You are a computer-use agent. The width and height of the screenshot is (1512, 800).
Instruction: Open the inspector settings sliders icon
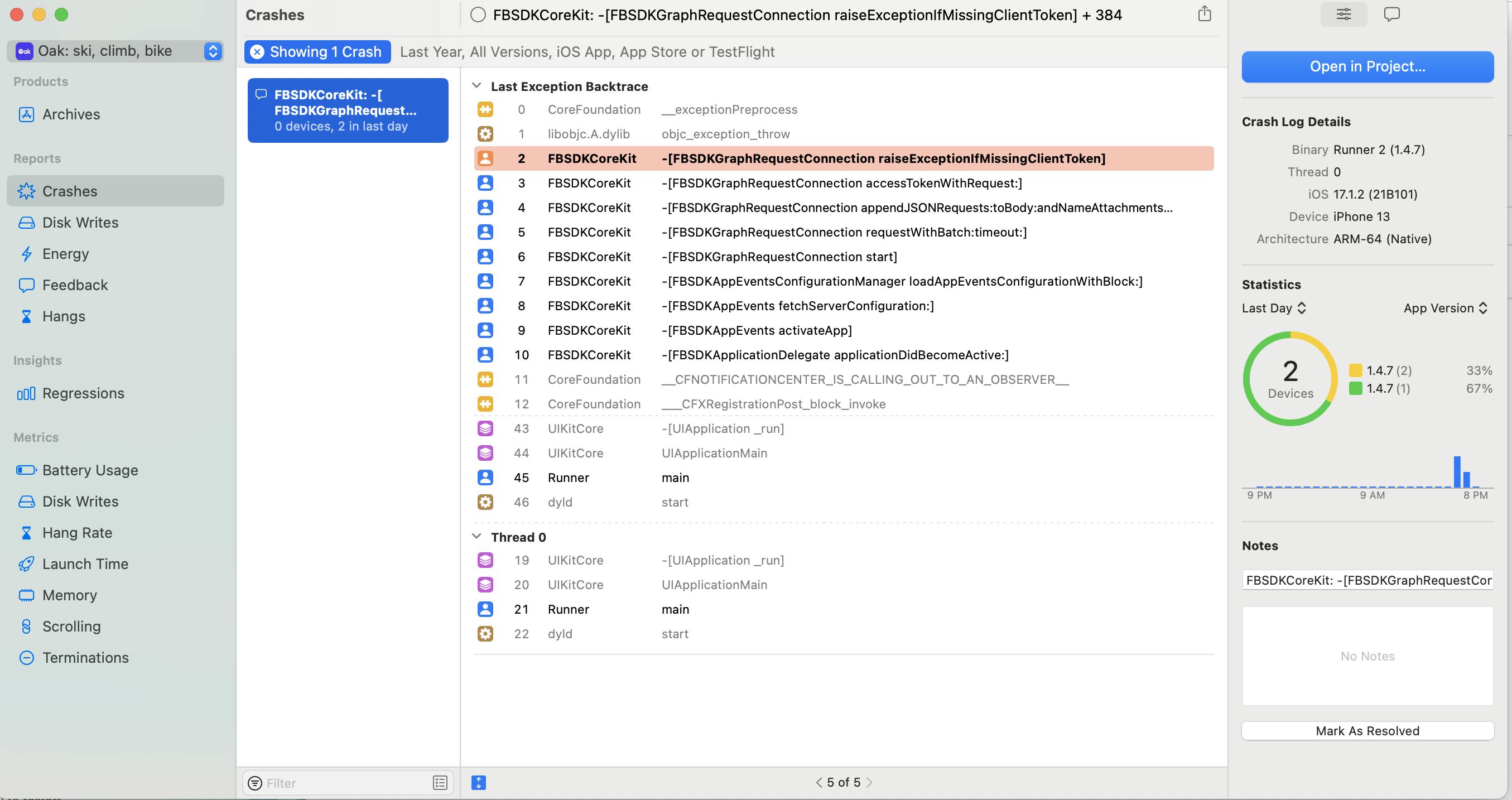tap(1343, 14)
